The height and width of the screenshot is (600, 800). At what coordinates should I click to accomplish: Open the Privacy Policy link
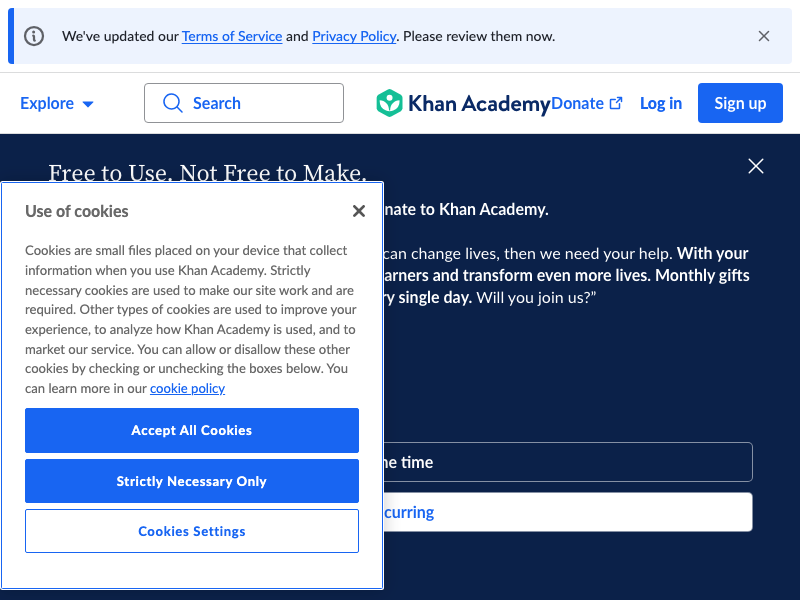click(354, 36)
